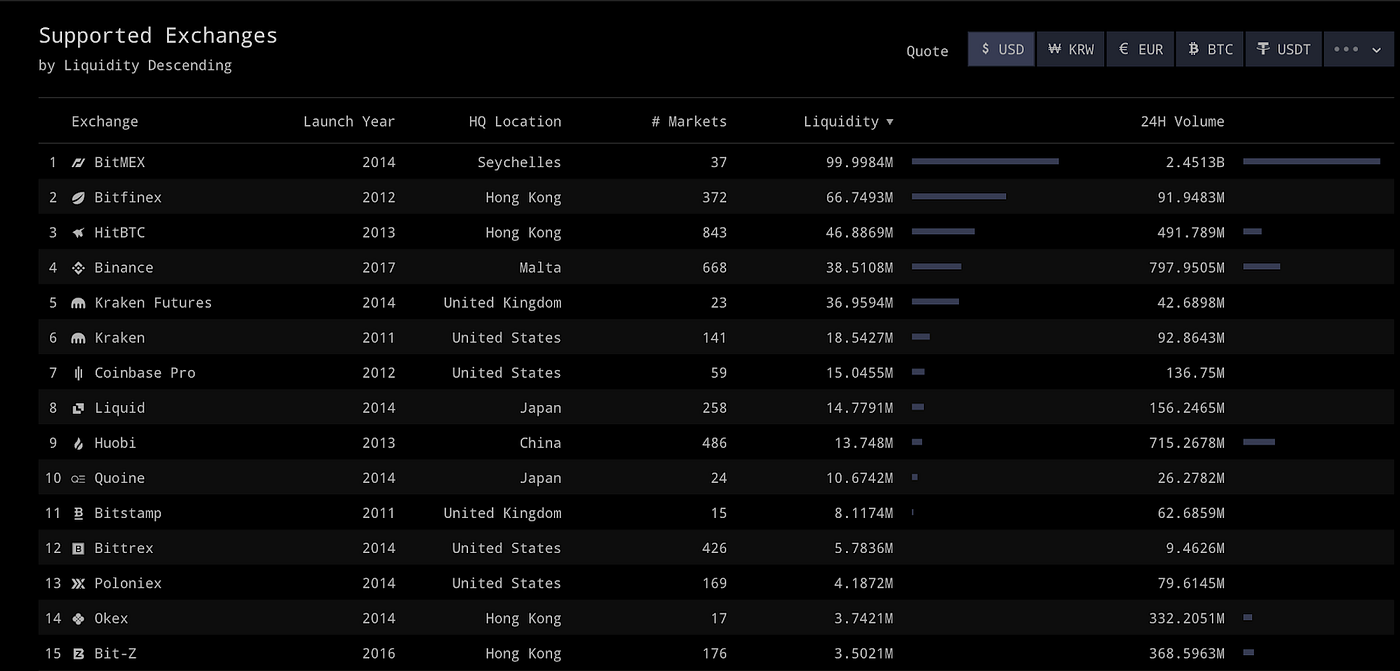Click the 2016 launch year cell

[379, 653]
